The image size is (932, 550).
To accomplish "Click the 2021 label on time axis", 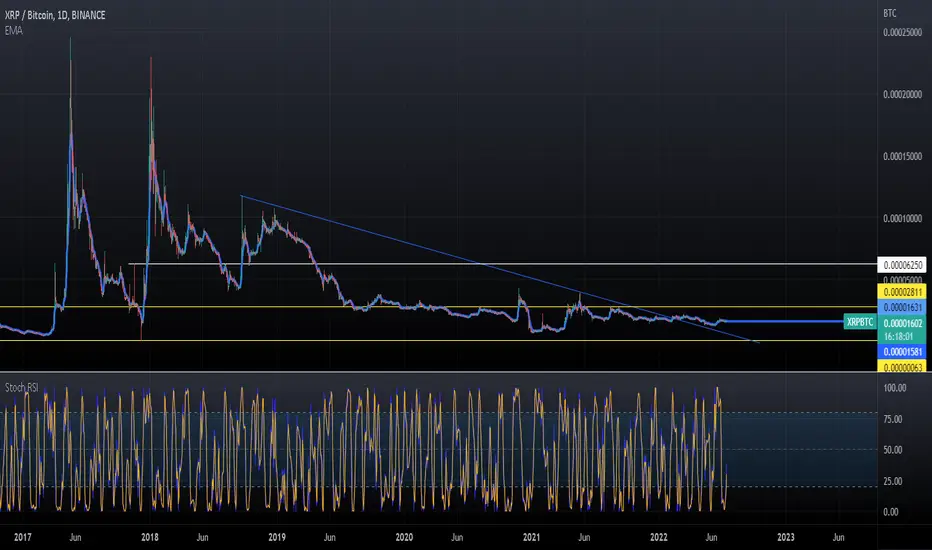I will click(x=531, y=537).
